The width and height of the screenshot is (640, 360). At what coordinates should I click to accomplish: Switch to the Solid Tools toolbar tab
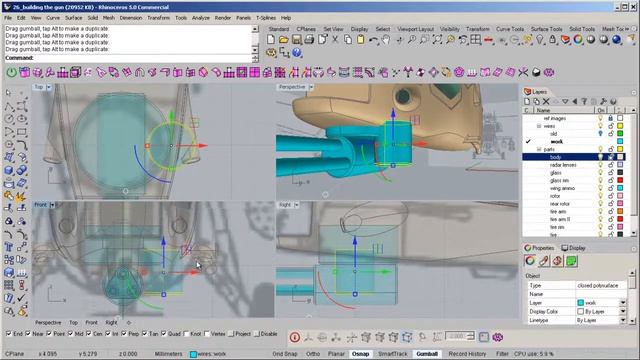582,29
